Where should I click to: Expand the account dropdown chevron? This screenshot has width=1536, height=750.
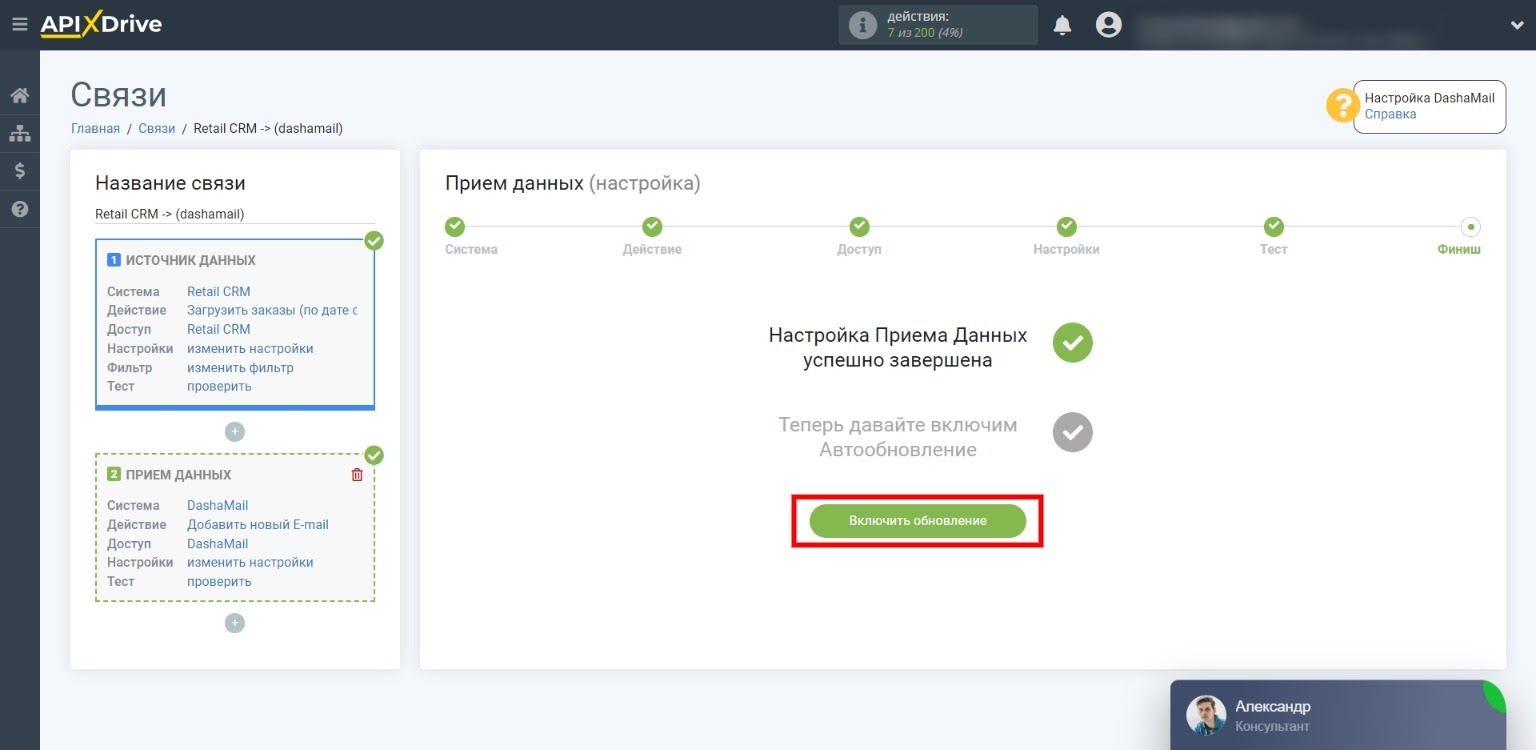(x=1517, y=26)
